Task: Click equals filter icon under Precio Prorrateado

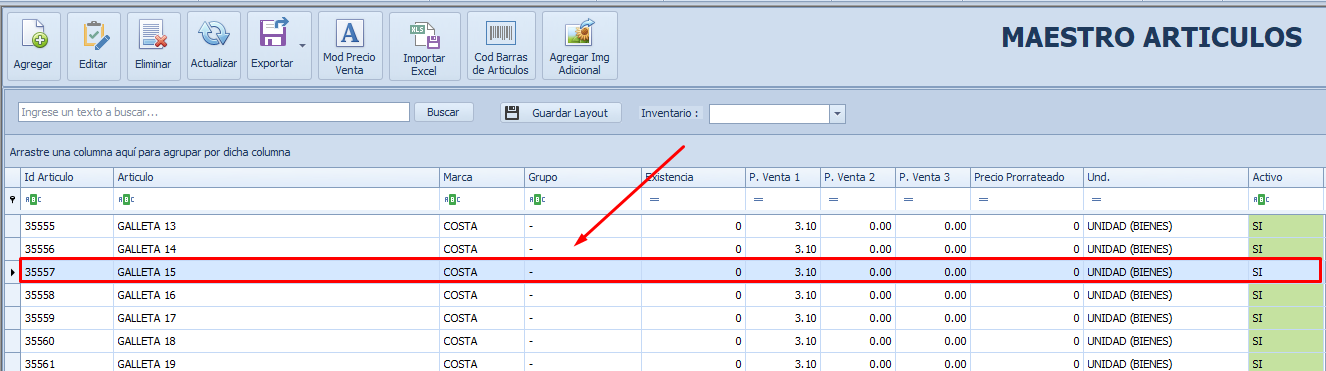Action: (x=983, y=200)
